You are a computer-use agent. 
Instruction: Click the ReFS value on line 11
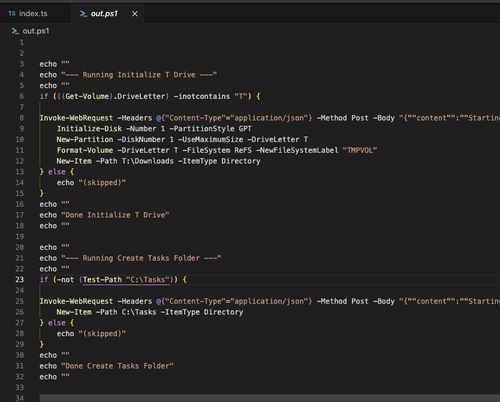click(x=243, y=150)
